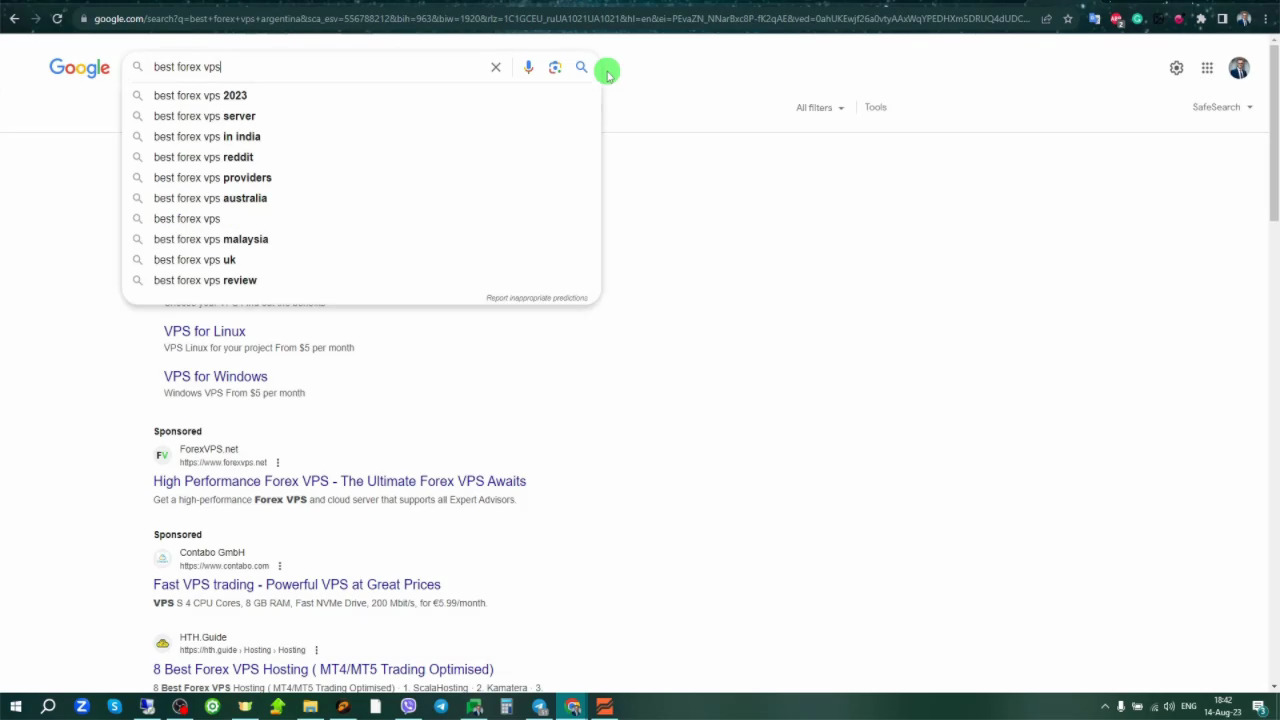Viewport: 1280px width, 720px height.
Task: Open options for Contabo GmbH ad
Action: click(280, 566)
